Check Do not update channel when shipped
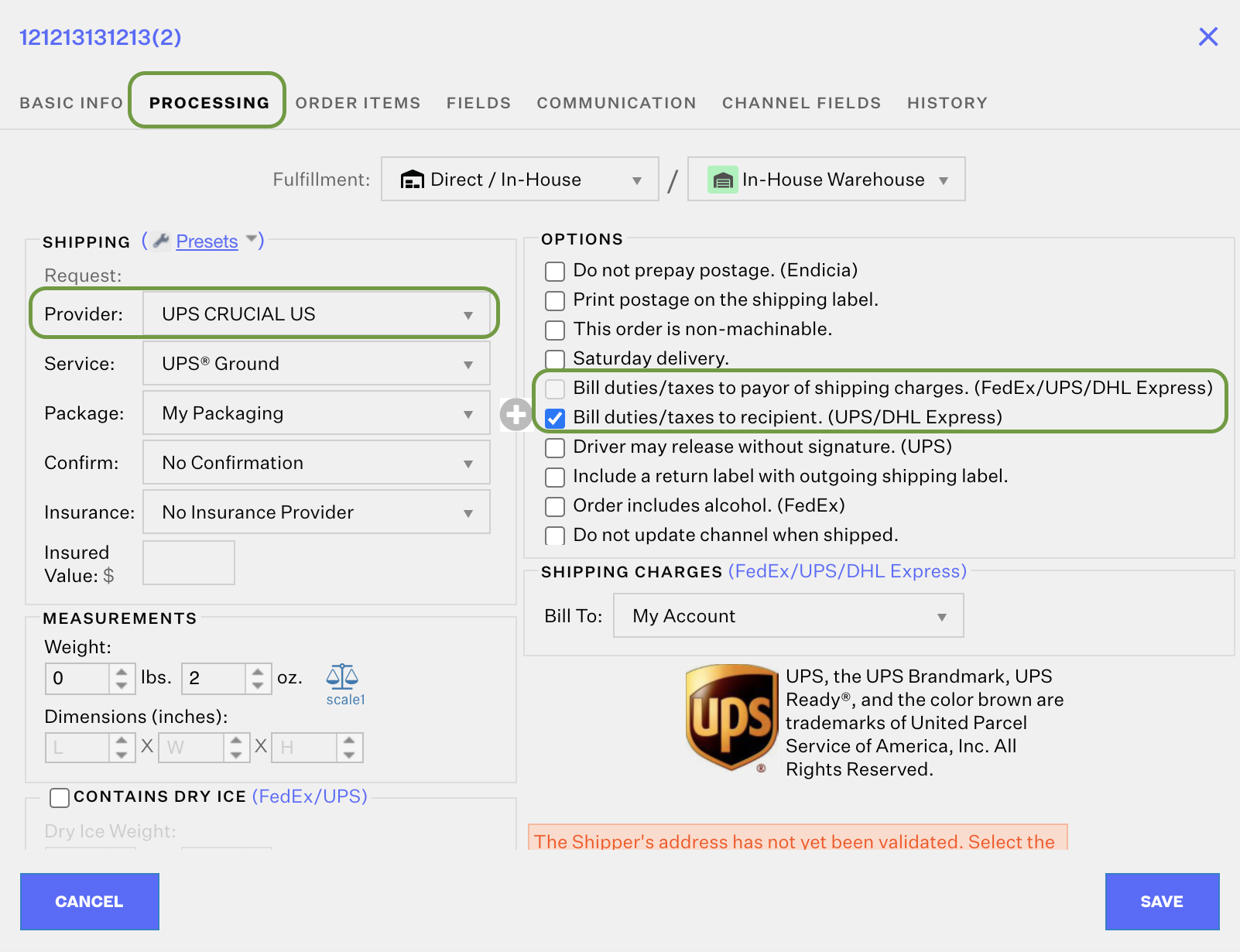This screenshot has height=952, width=1240. [x=555, y=536]
